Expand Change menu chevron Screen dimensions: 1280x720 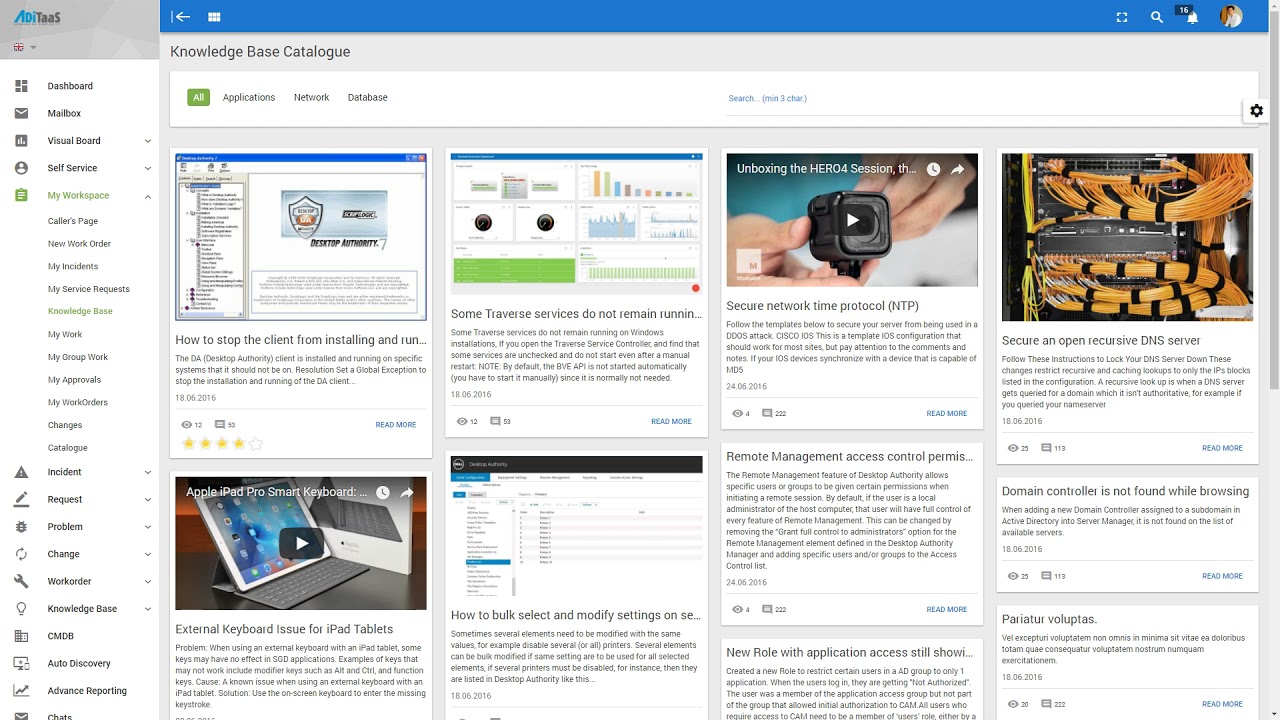pos(148,554)
